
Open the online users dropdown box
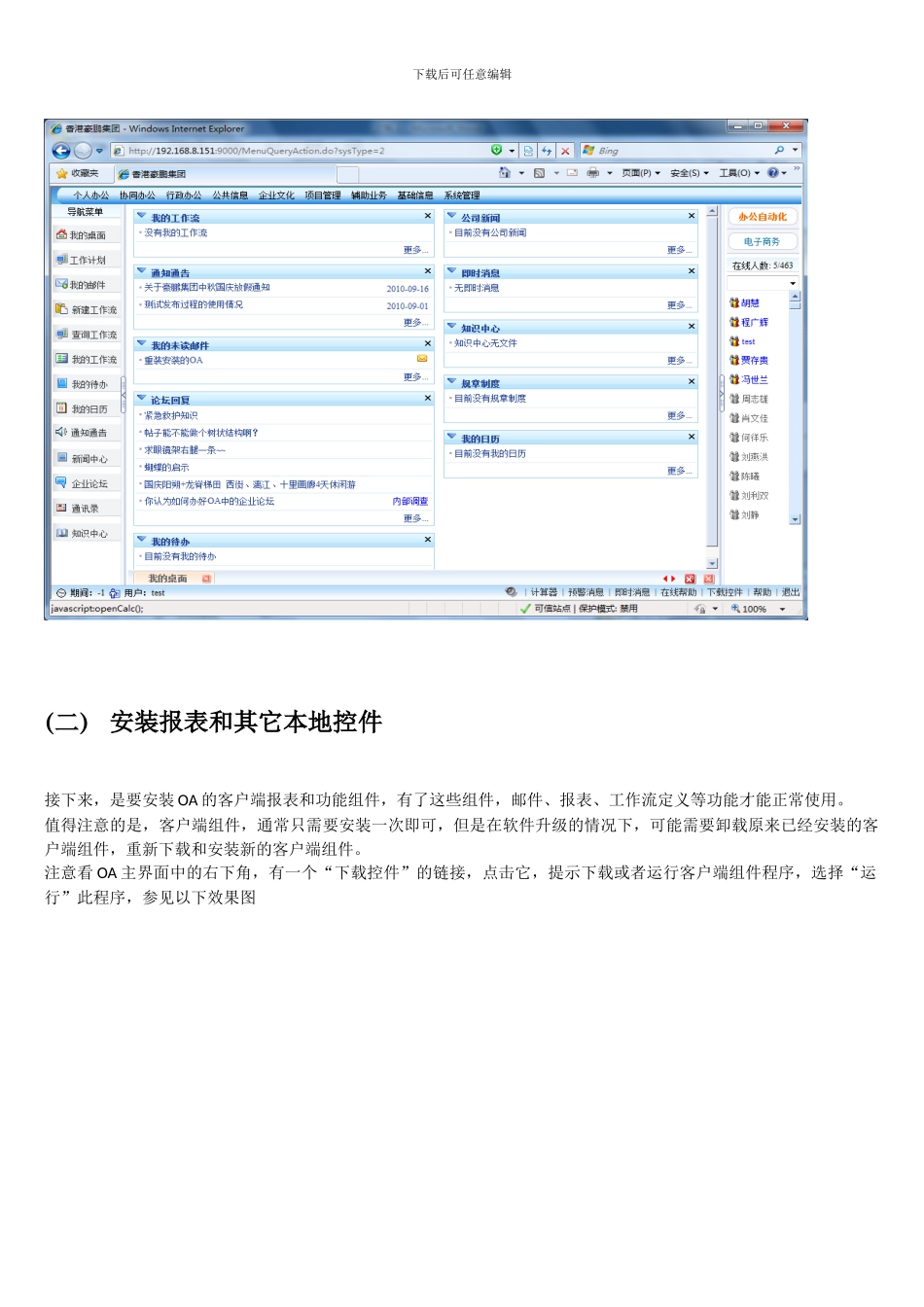pyautogui.click(x=764, y=283)
